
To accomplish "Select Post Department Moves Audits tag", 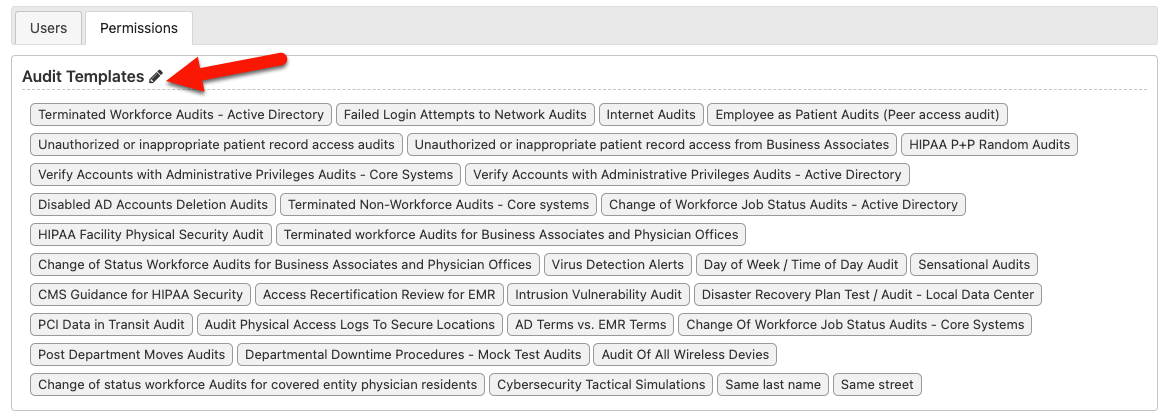I will (132, 354).
